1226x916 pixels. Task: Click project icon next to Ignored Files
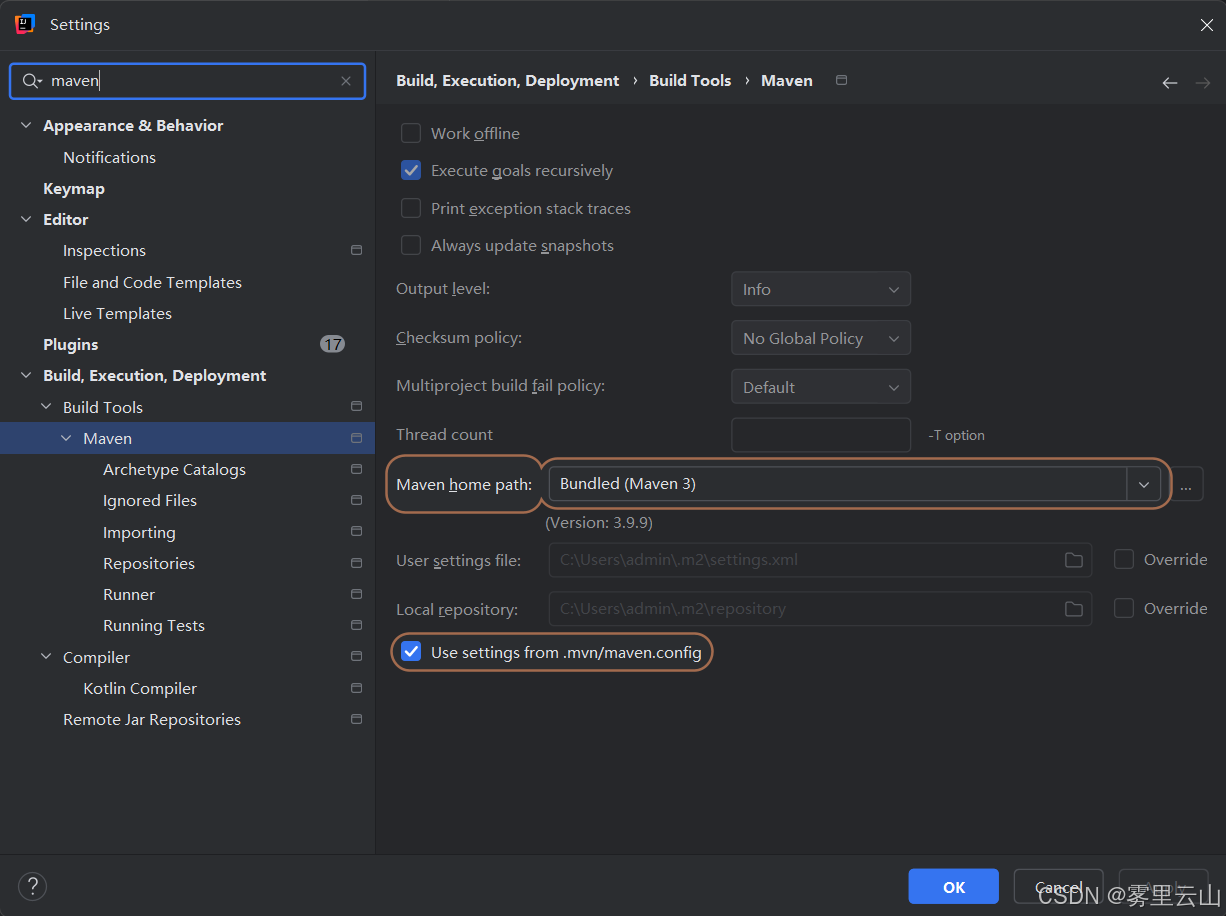click(x=356, y=500)
